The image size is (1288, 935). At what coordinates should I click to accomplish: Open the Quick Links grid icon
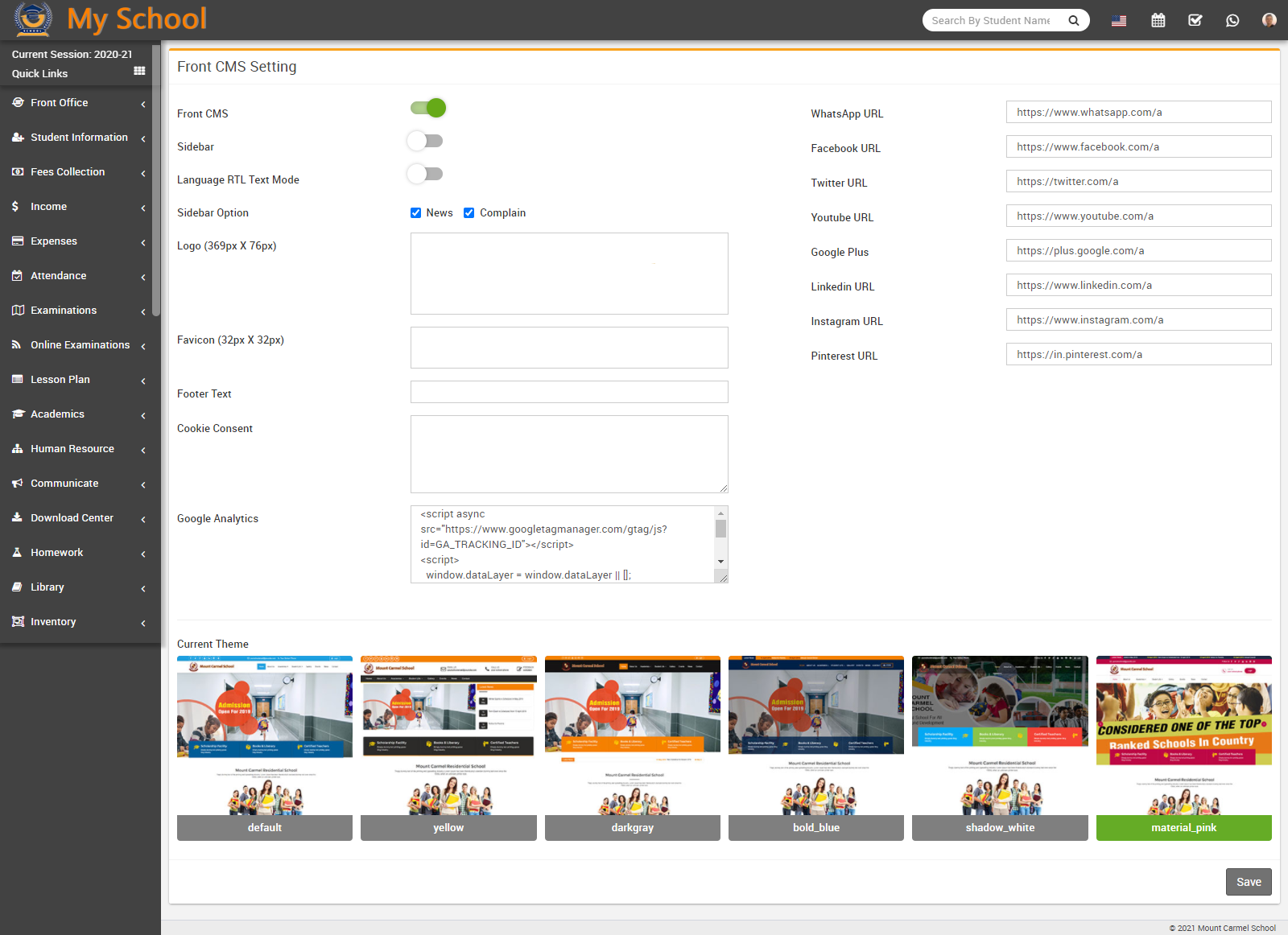click(x=139, y=72)
